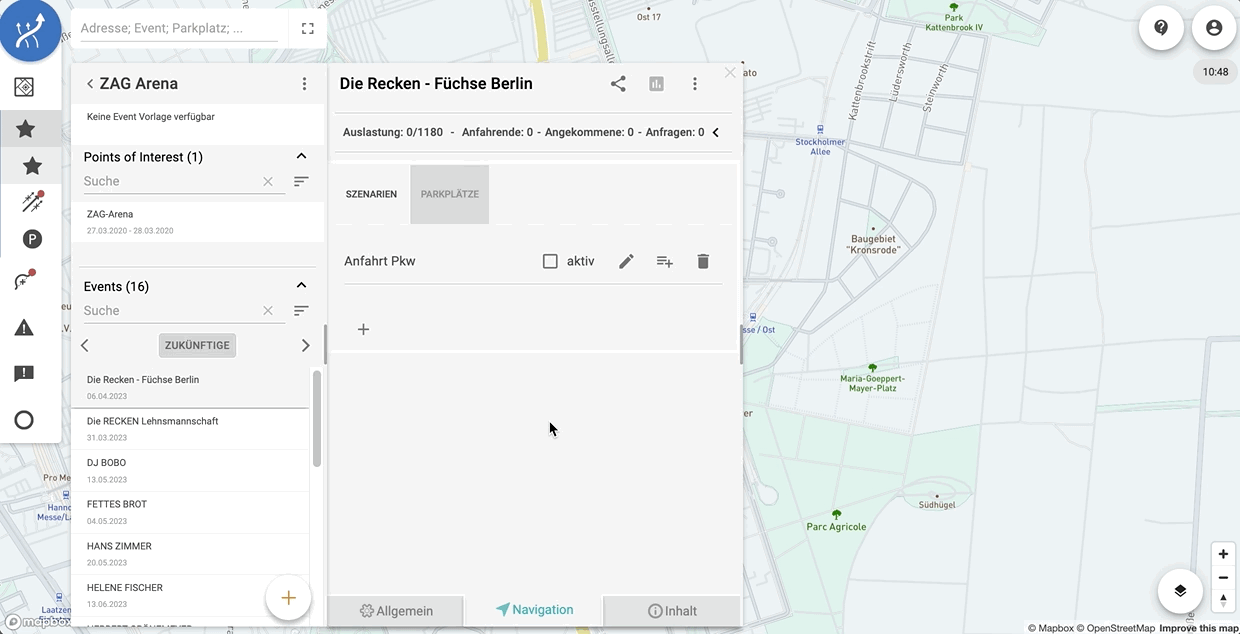This screenshot has height=634, width=1240.
Task: Click the app logo with route arrows
Action: coord(30,30)
